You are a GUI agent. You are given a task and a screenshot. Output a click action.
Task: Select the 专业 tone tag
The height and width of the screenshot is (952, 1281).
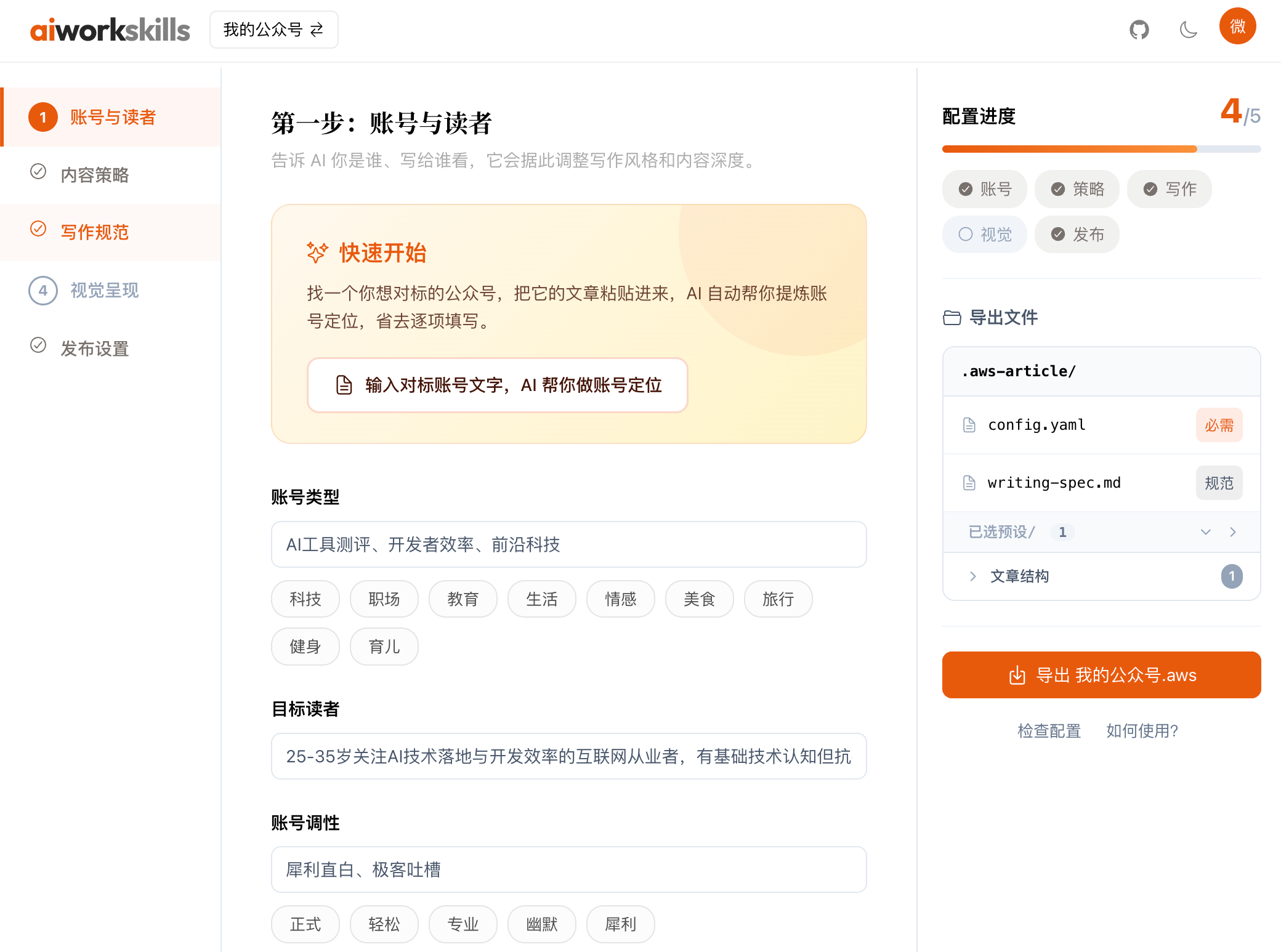[463, 924]
